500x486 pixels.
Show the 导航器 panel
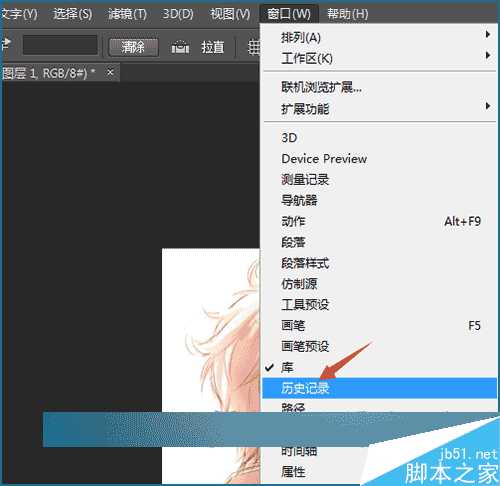click(380, 200)
